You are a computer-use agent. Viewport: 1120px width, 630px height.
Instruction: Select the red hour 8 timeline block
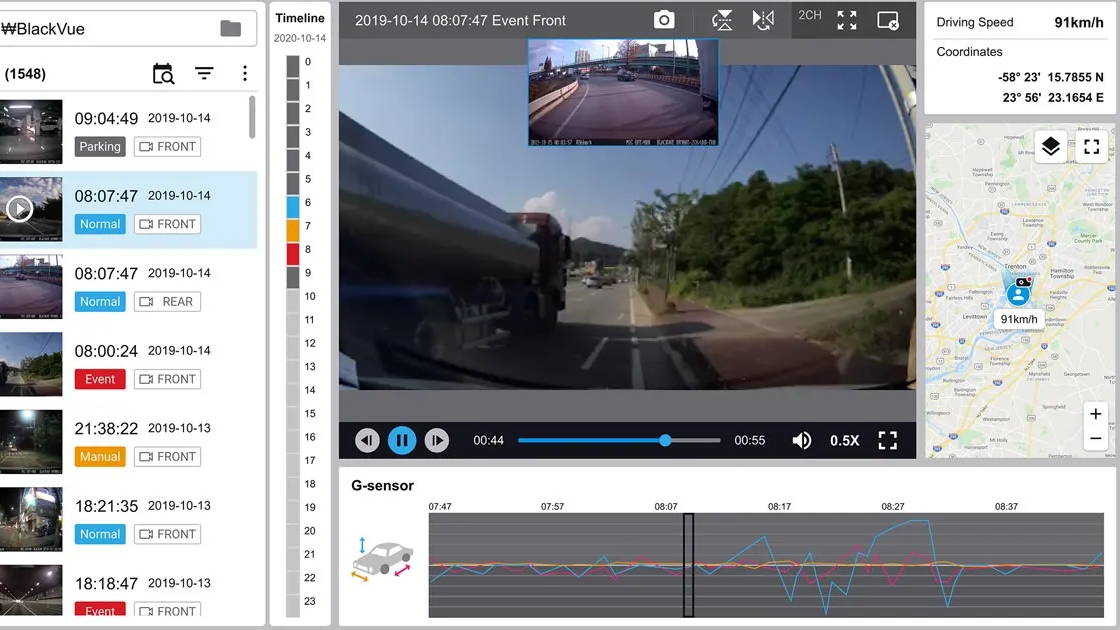coord(293,254)
